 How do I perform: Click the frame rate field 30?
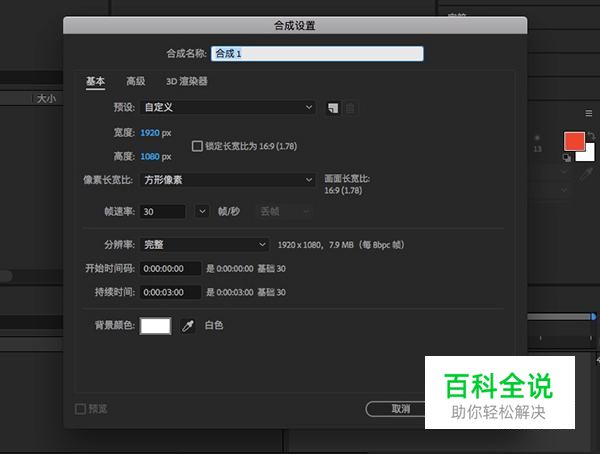(163, 212)
